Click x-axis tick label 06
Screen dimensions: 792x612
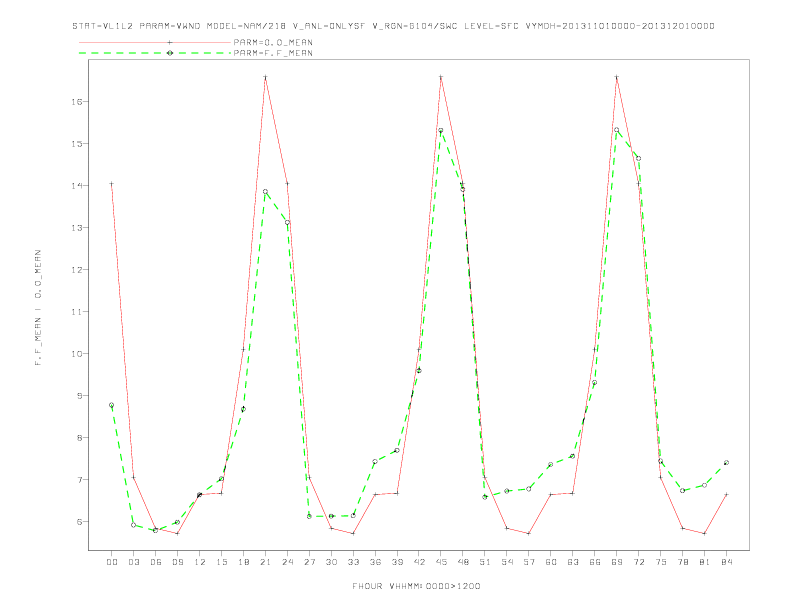coord(156,562)
